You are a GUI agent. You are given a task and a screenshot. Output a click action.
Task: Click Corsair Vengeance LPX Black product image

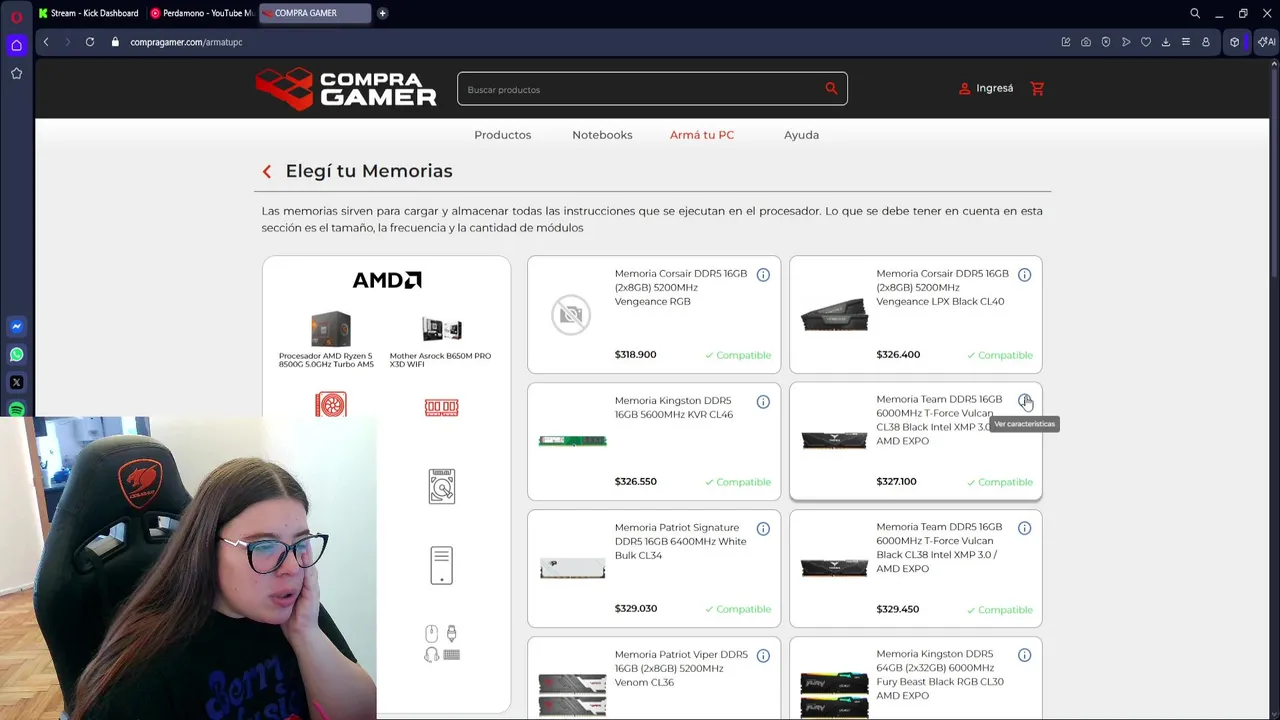pos(834,315)
